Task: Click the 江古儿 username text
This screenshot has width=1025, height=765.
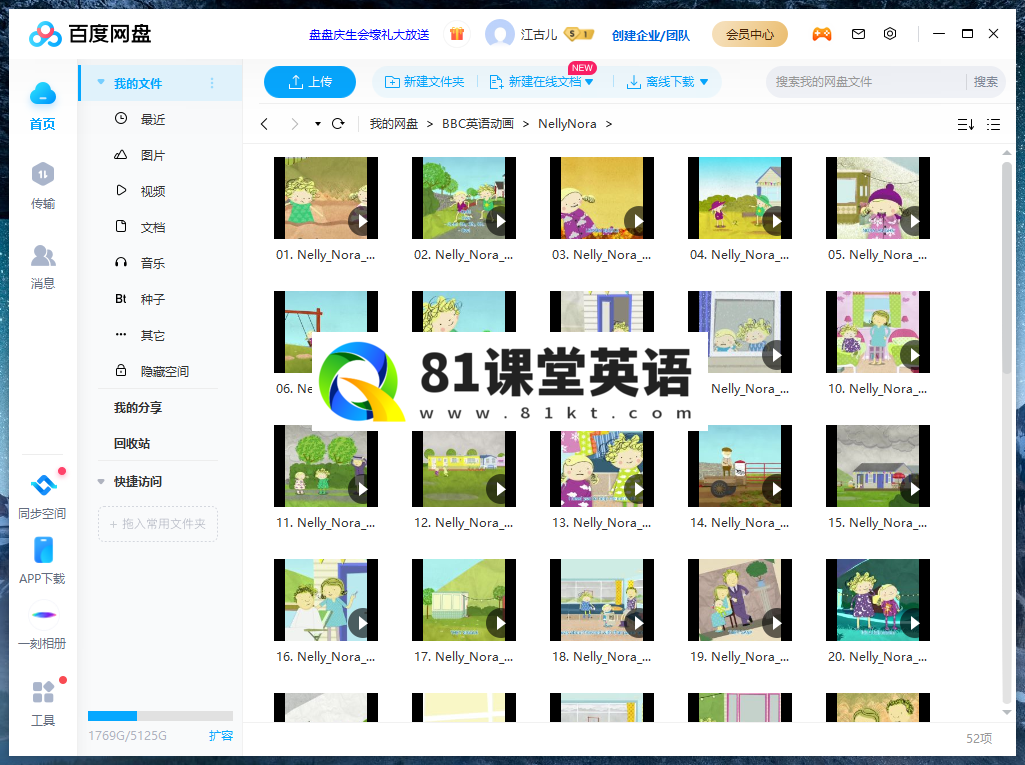Action: (x=539, y=35)
